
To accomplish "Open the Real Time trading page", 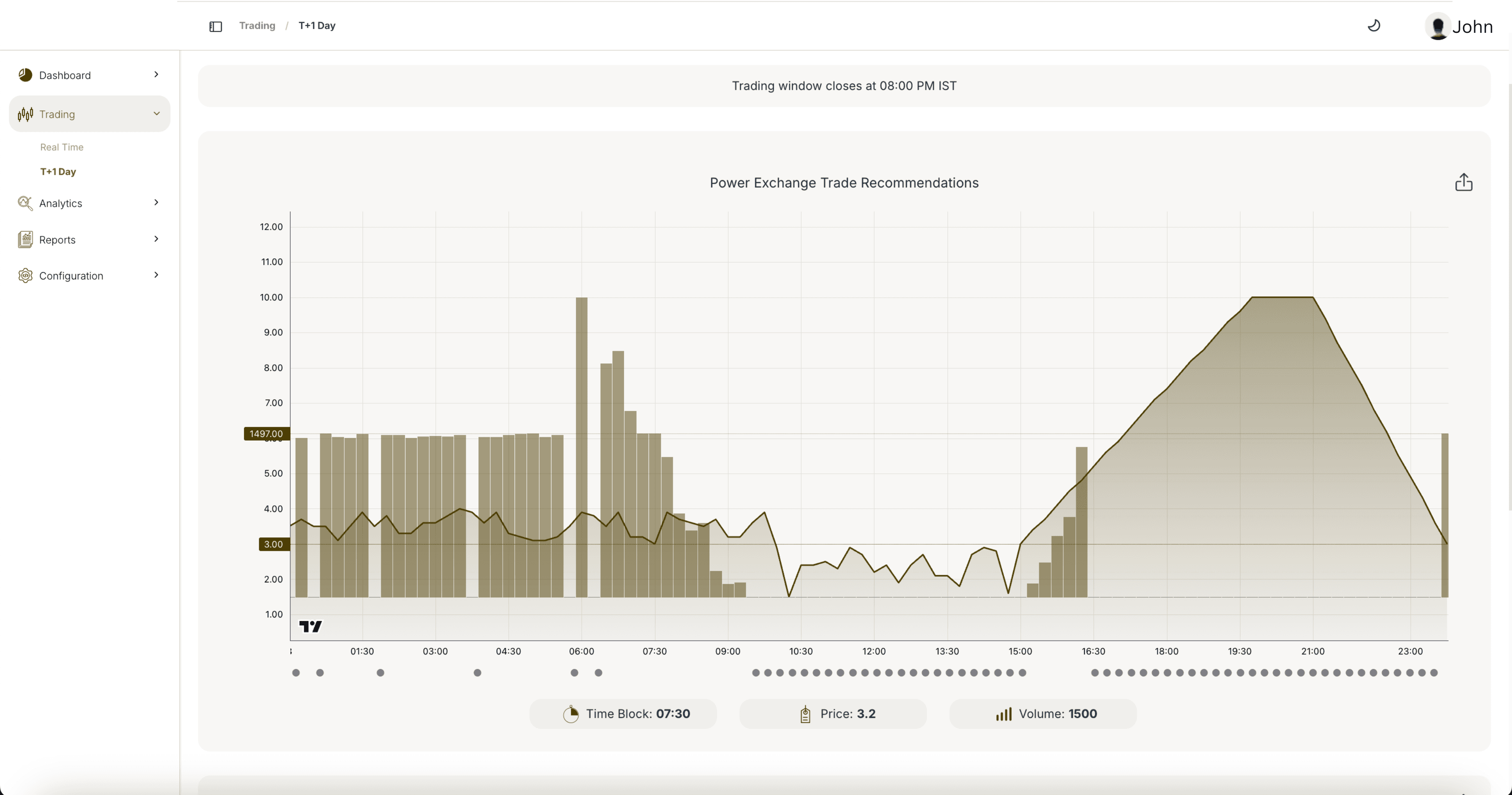I will coord(61,147).
